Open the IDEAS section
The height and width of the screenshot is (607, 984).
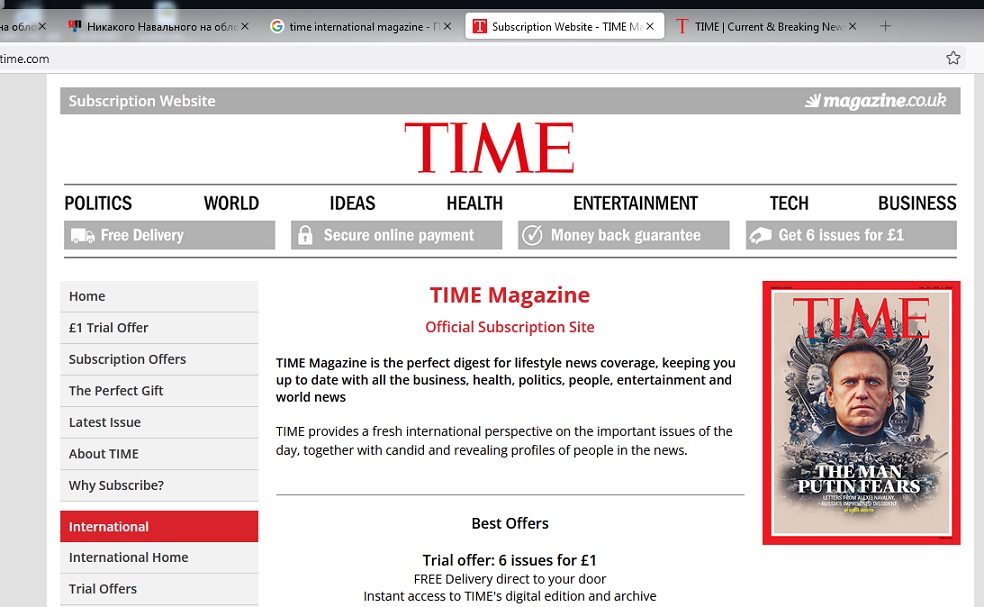tap(352, 203)
